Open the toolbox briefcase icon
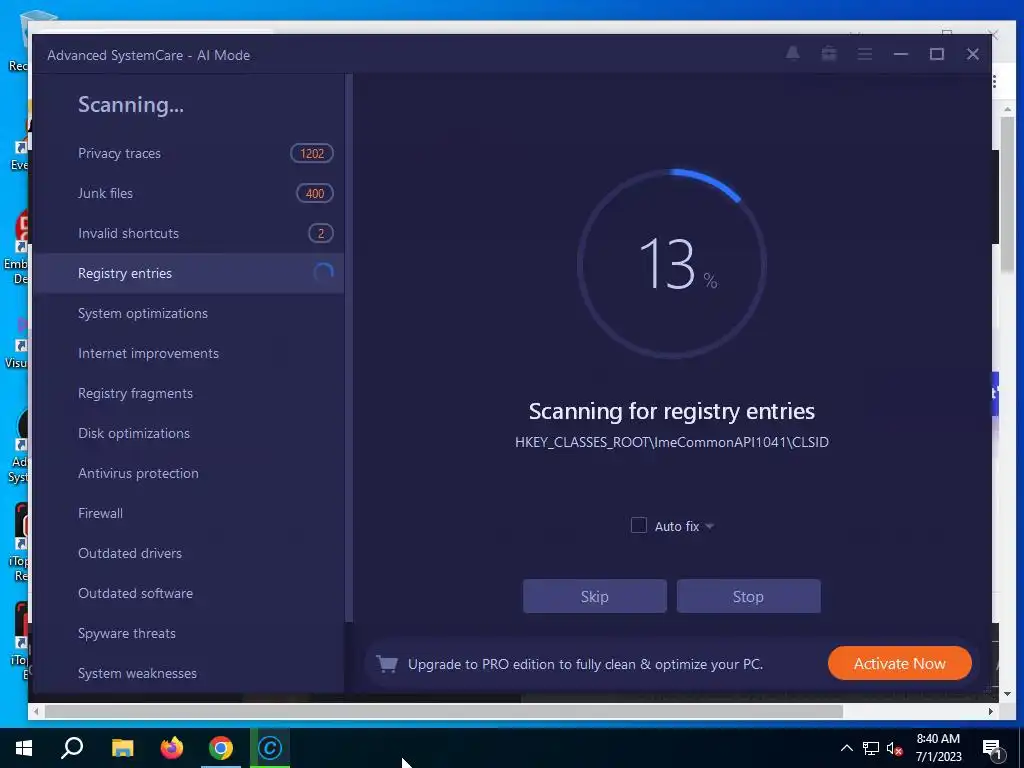 tap(829, 54)
